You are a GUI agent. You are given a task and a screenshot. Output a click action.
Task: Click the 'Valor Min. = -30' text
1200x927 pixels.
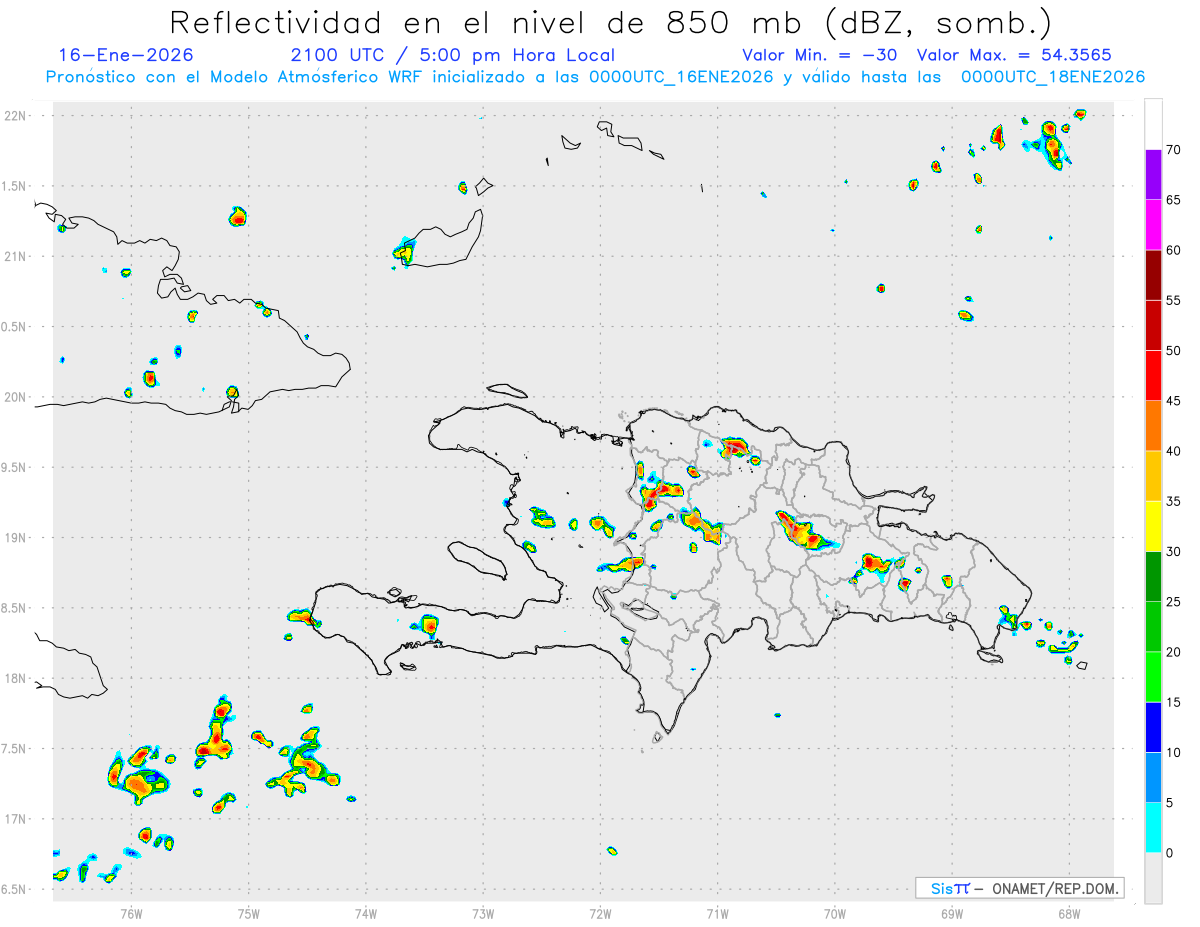coord(819,55)
